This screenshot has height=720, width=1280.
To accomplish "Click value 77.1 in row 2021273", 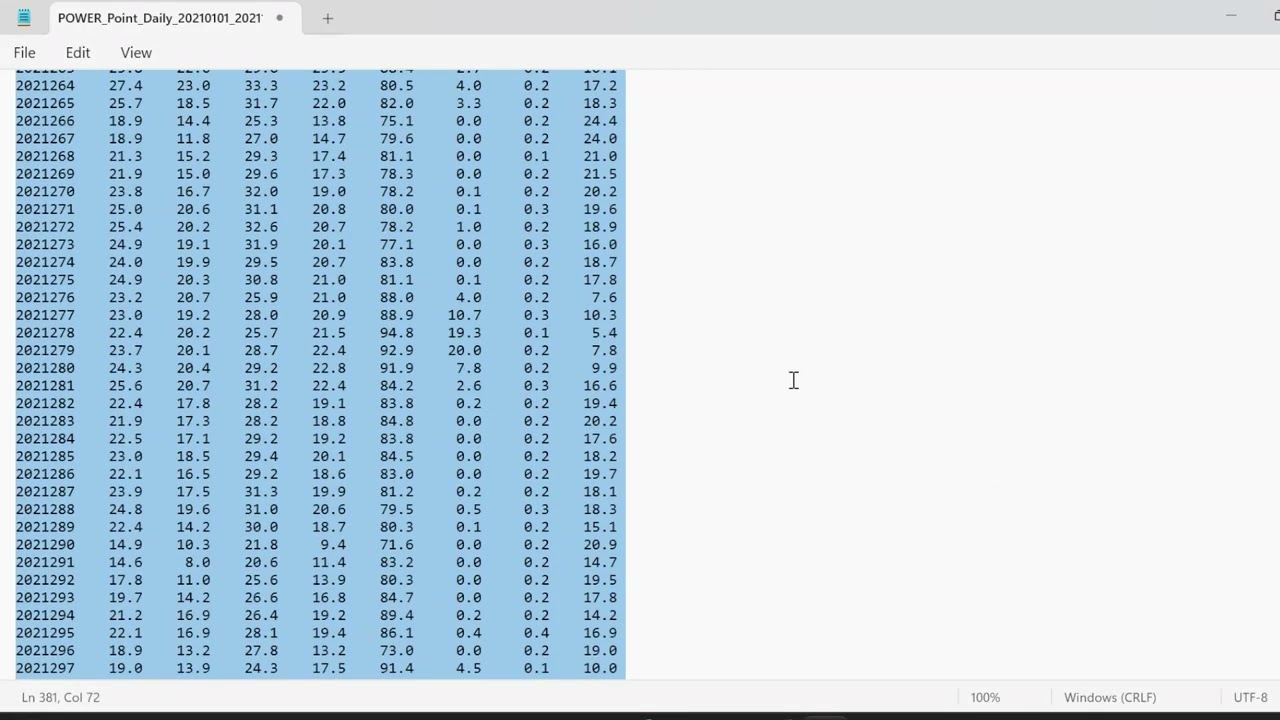I will tap(397, 244).
